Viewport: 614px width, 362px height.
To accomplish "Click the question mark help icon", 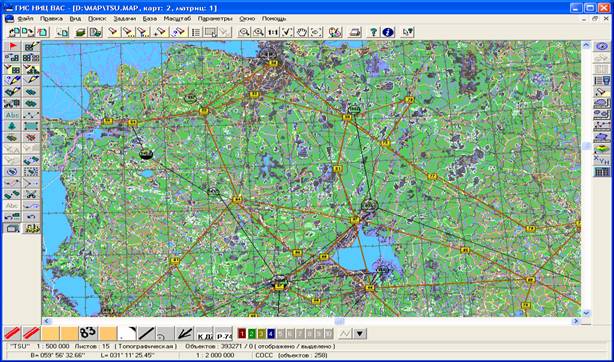I will tap(373, 32).
